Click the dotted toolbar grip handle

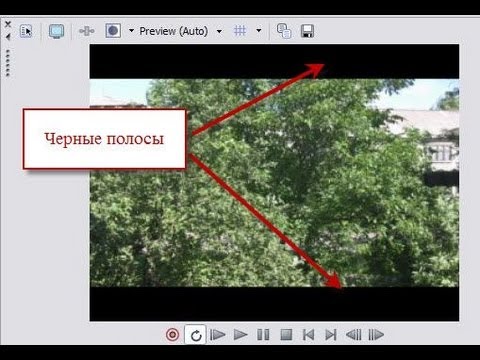pyautogui.click(x=8, y=63)
